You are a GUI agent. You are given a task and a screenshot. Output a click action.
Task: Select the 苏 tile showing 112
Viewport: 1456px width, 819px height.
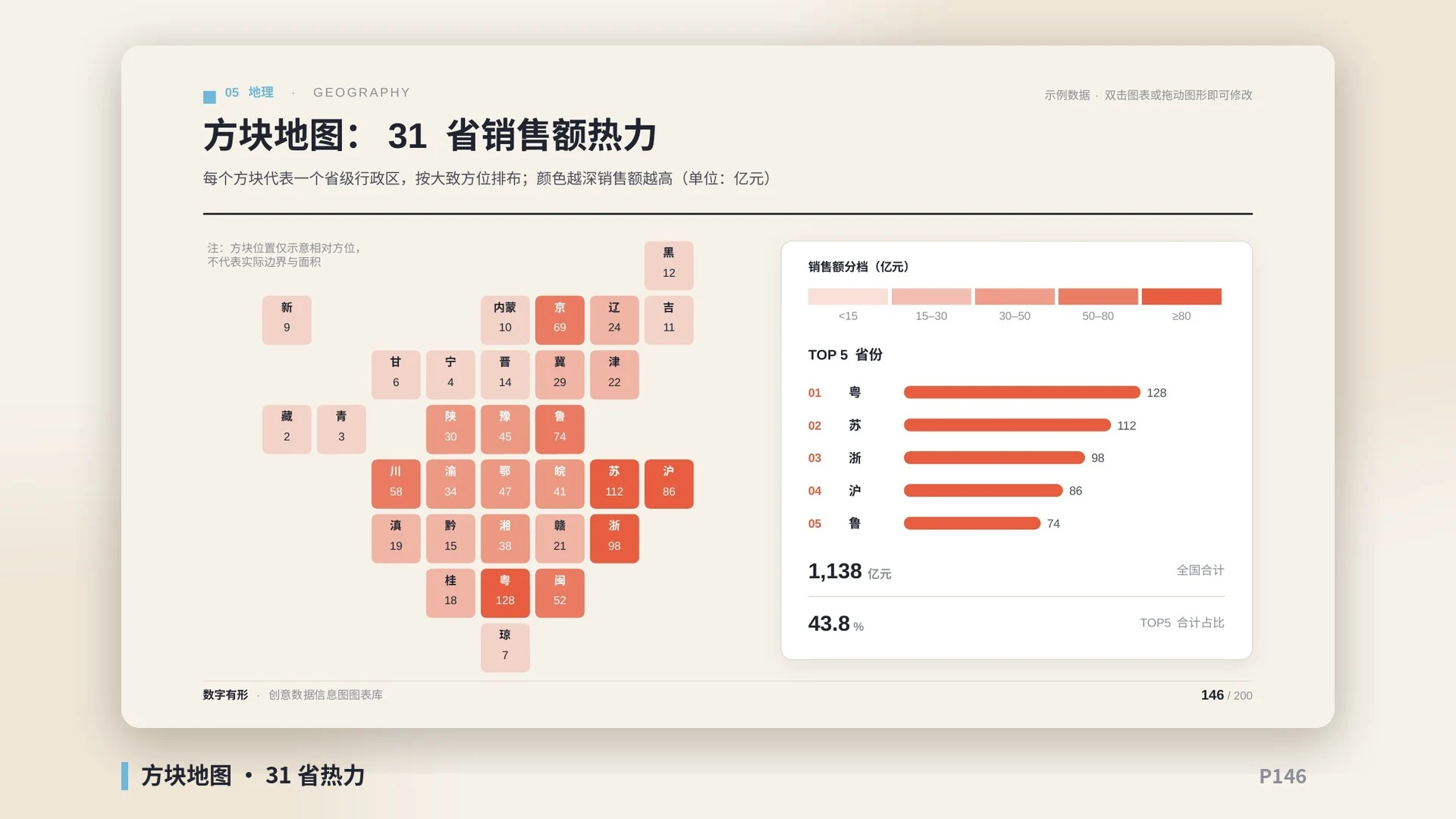point(614,484)
